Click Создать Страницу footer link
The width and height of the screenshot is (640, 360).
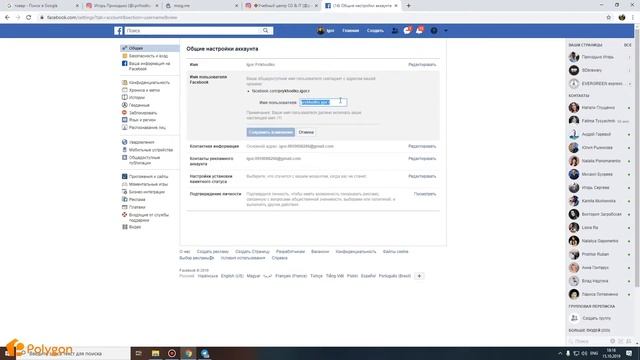point(252,251)
